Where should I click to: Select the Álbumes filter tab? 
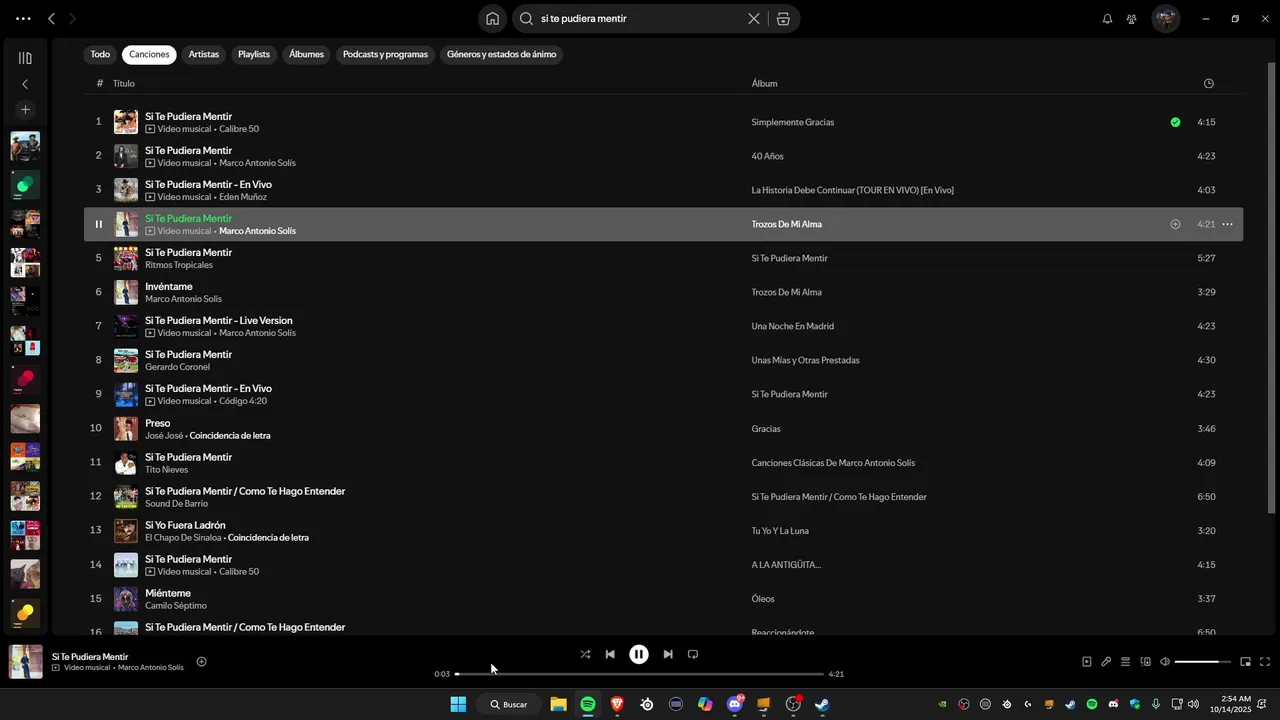[306, 54]
